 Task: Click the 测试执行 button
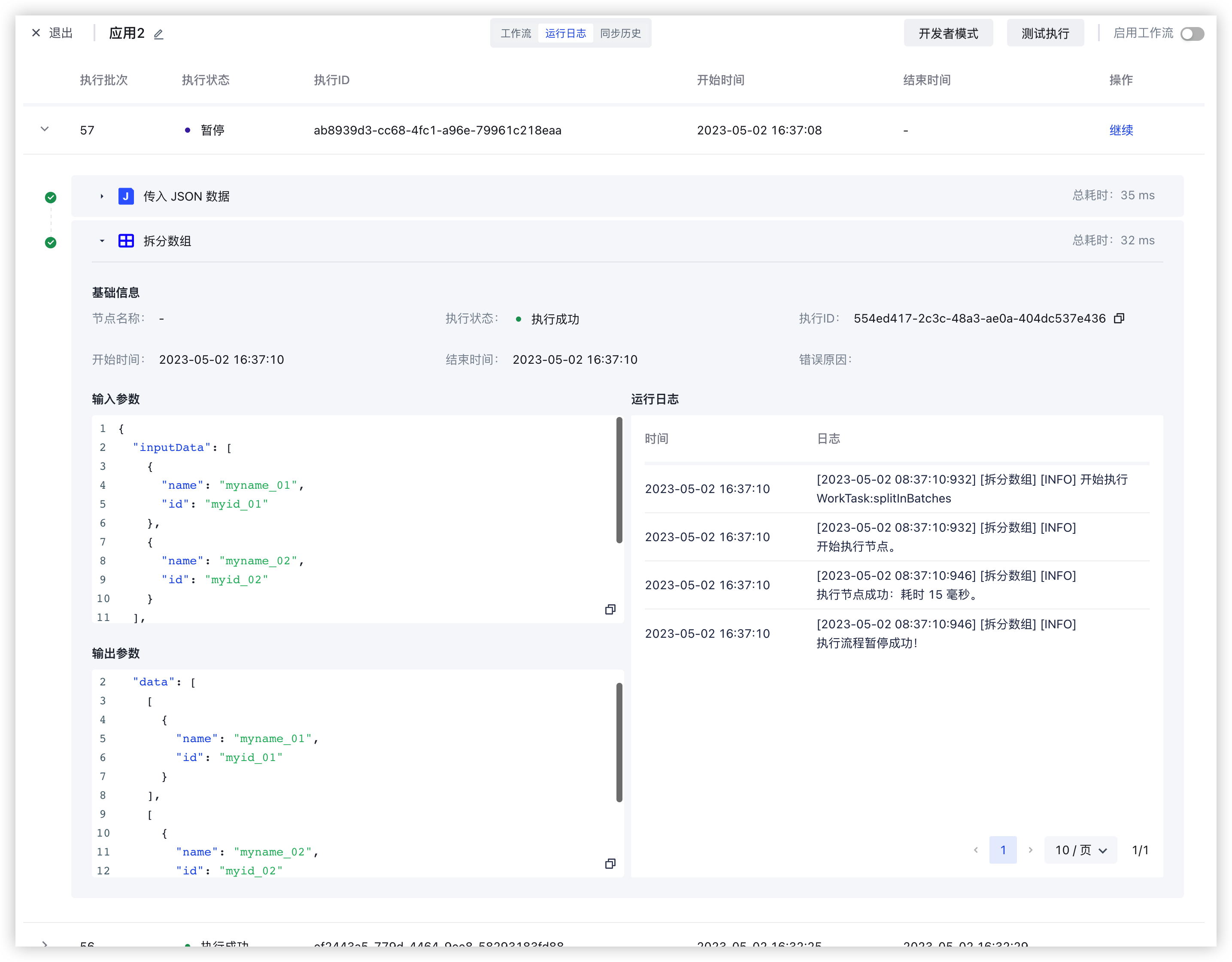tap(1045, 33)
